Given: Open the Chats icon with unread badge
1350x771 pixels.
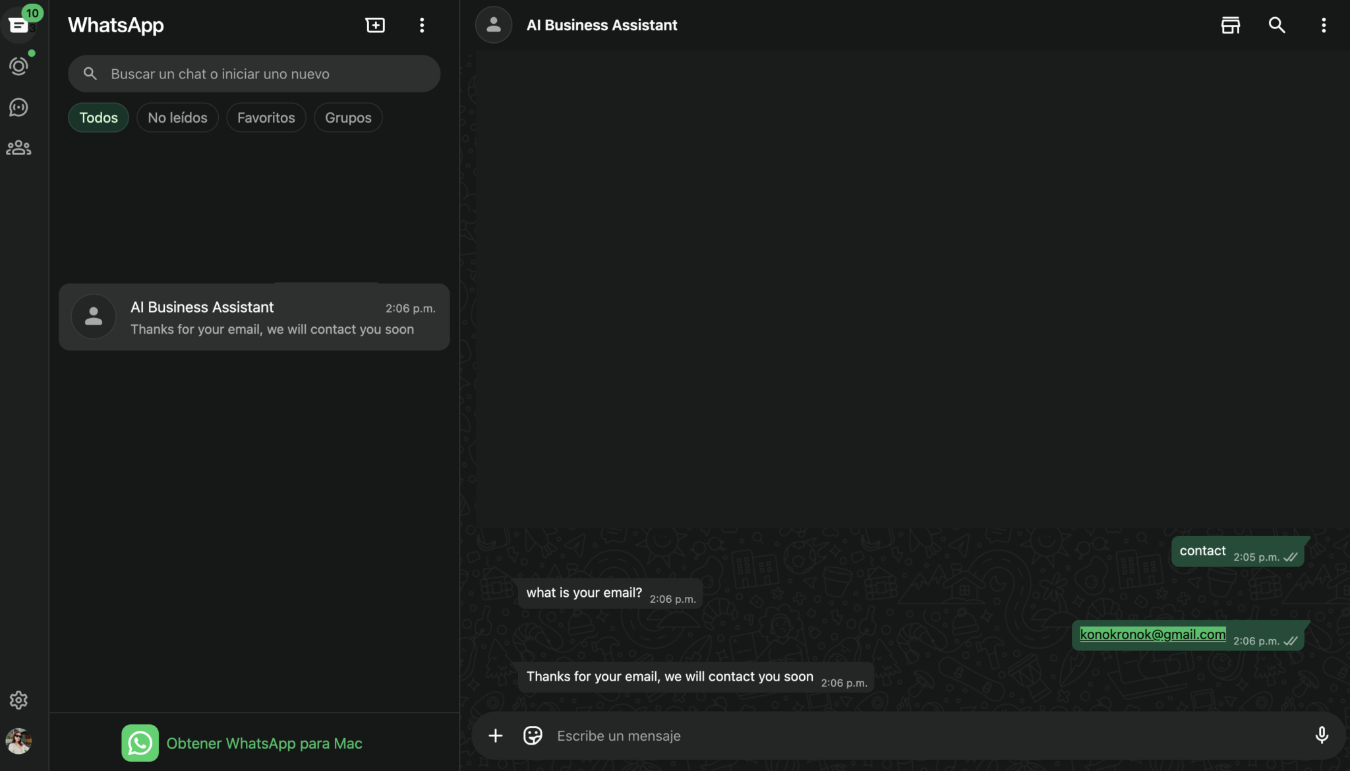Looking at the screenshot, I should [19, 25].
